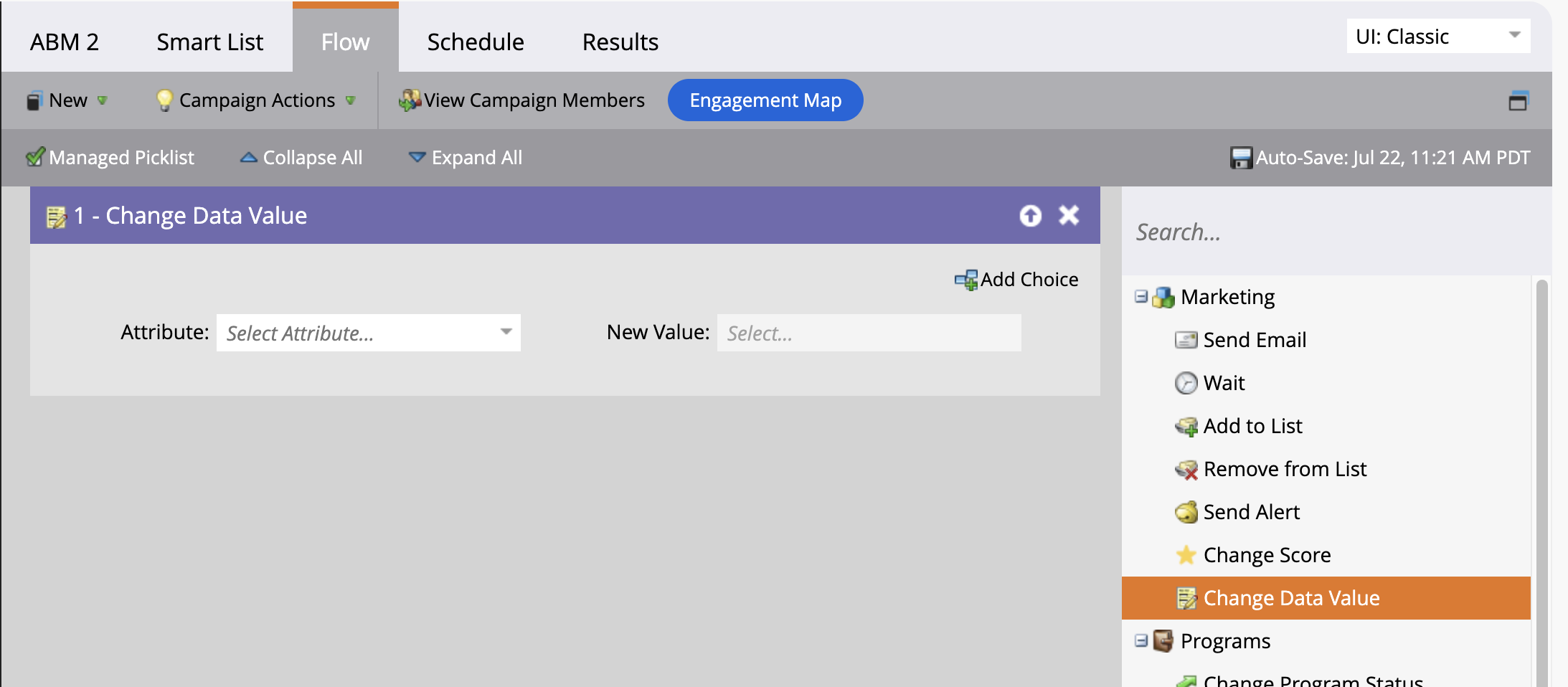The image size is (1568, 687).
Task: Open the Schedule tab
Action: (x=475, y=42)
